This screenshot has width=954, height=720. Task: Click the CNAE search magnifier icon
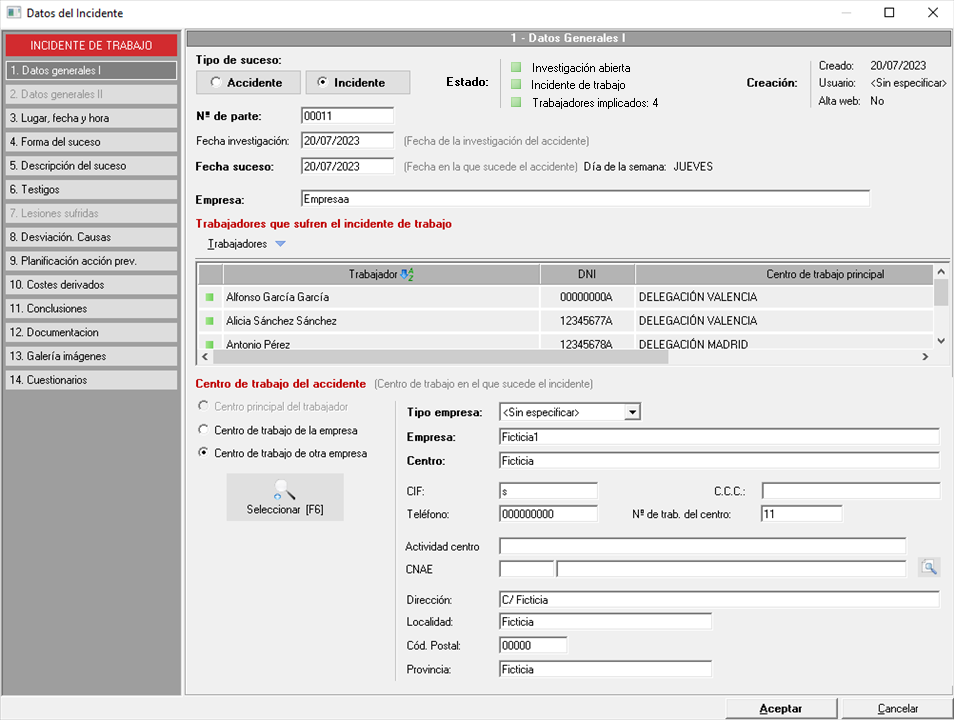929,568
